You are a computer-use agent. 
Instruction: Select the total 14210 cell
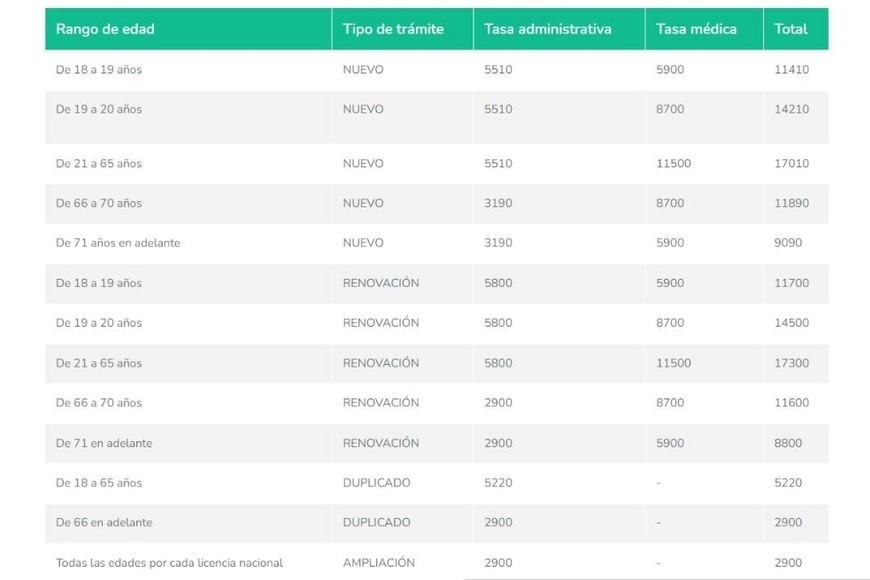tap(791, 109)
